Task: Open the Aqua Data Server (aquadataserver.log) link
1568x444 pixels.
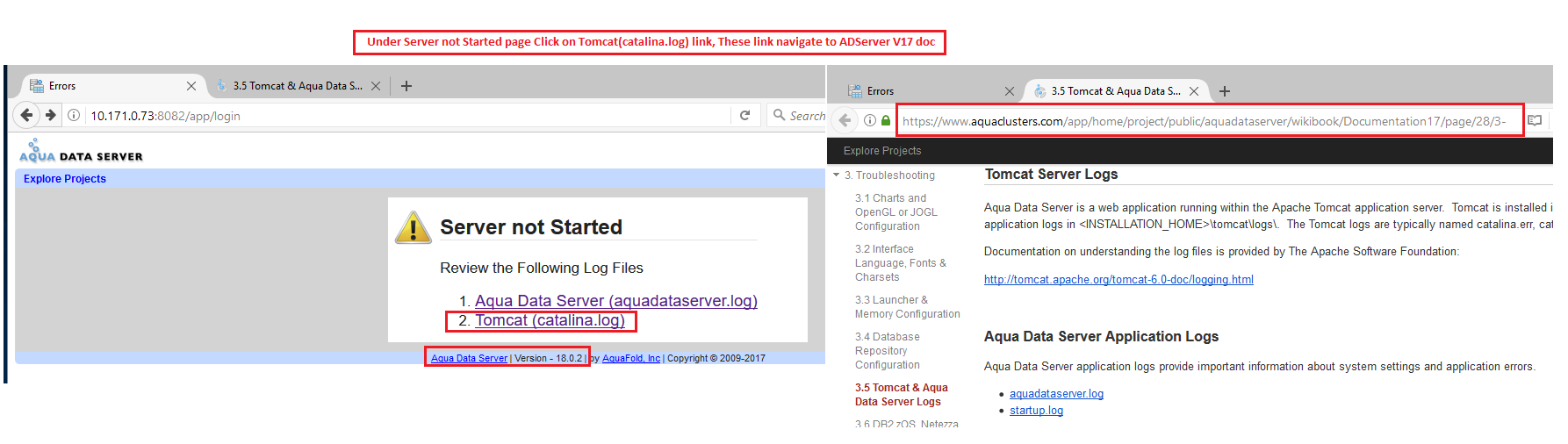Action: tap(616, 301)
